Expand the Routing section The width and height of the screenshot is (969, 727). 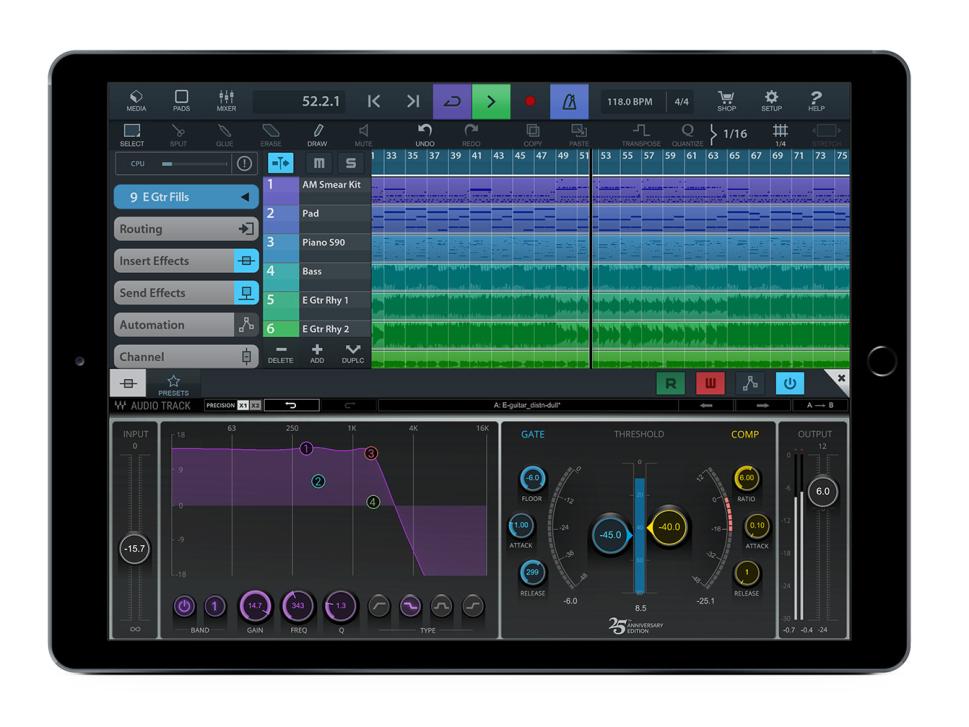point(187,229)
